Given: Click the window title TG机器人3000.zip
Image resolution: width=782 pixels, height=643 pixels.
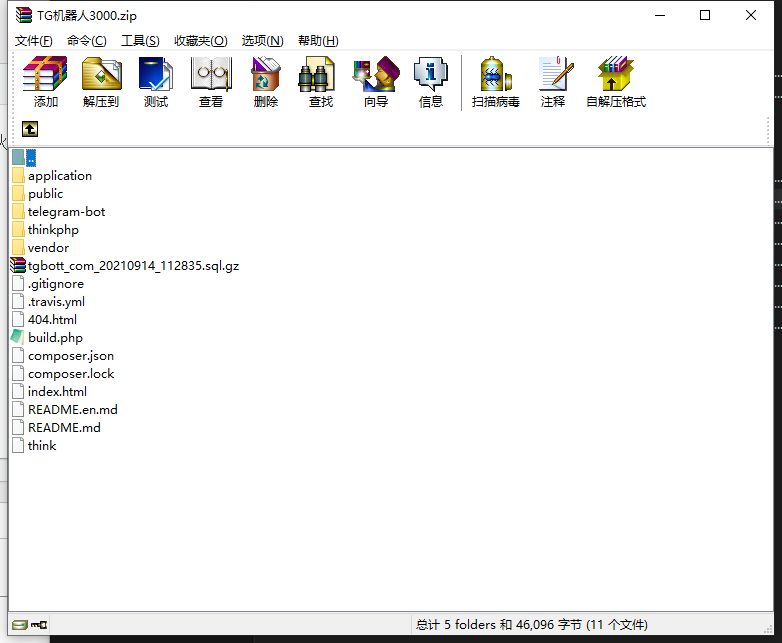Looking at the screenshot, I should 87,15.
